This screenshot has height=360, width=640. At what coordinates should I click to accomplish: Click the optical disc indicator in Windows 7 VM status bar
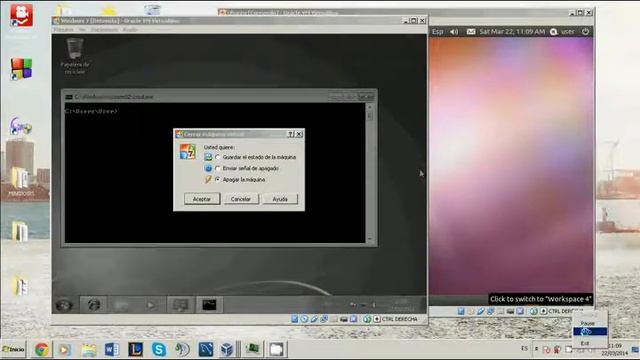[x=304, y=319]
